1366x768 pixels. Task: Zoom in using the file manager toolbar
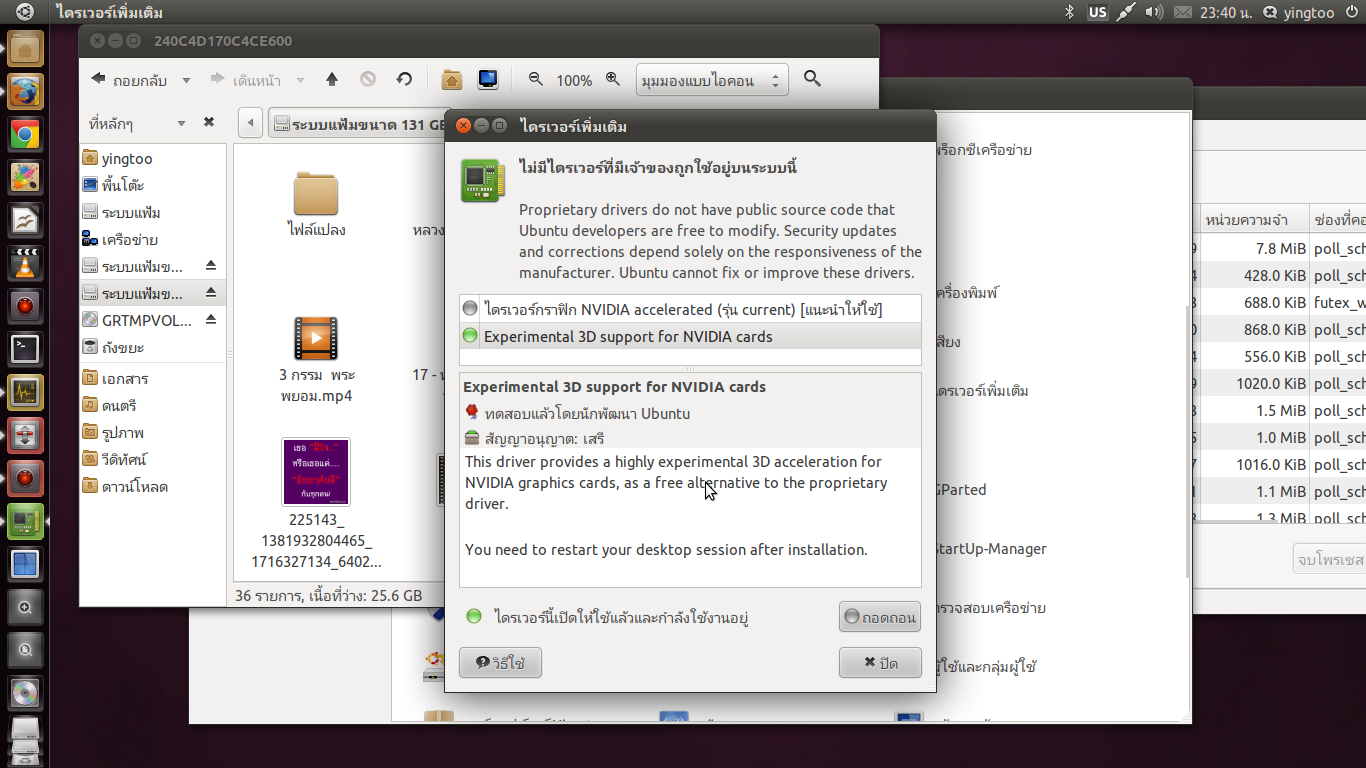[x=613, y=79]
